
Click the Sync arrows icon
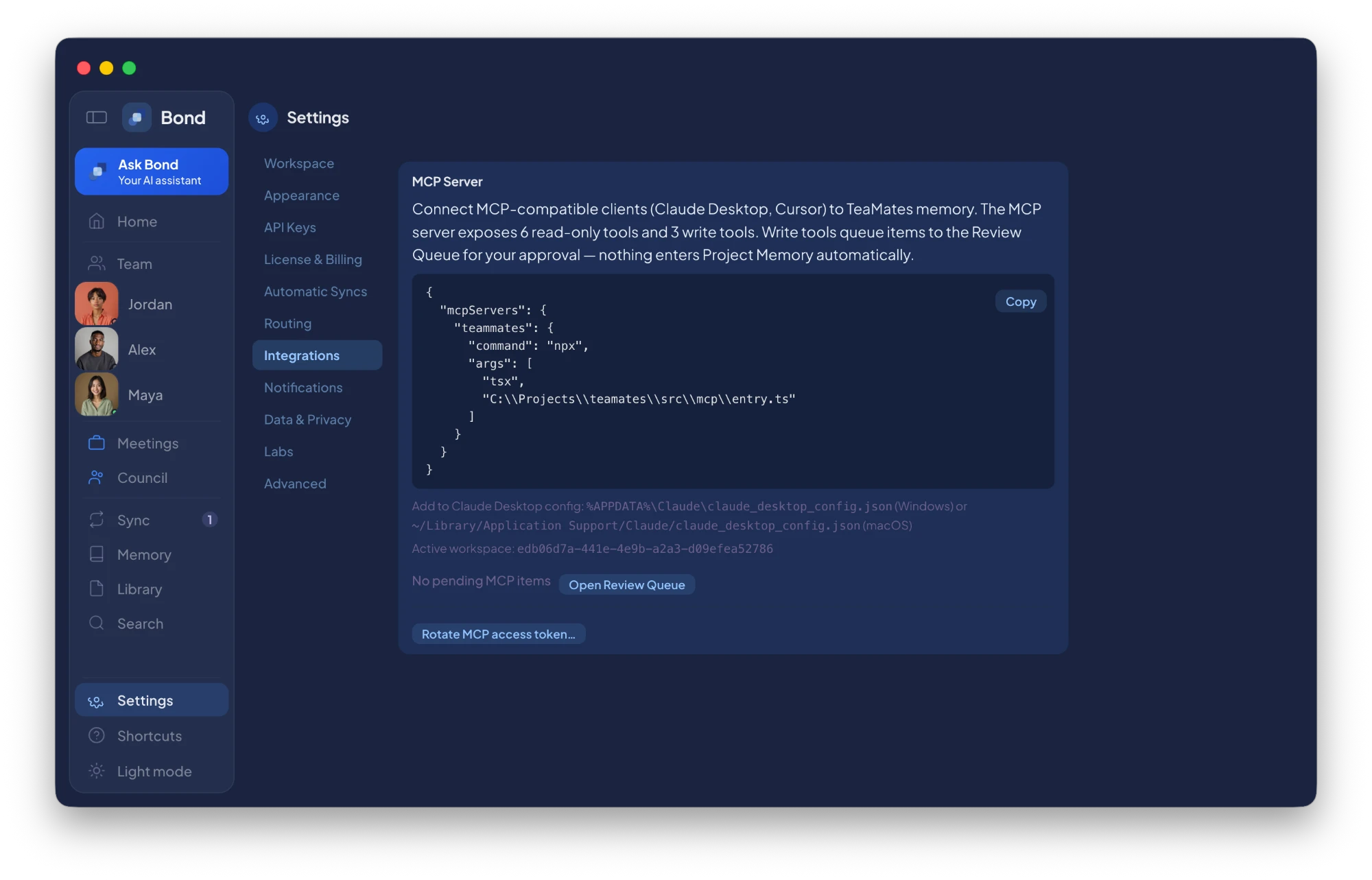(x=97, y=520)
